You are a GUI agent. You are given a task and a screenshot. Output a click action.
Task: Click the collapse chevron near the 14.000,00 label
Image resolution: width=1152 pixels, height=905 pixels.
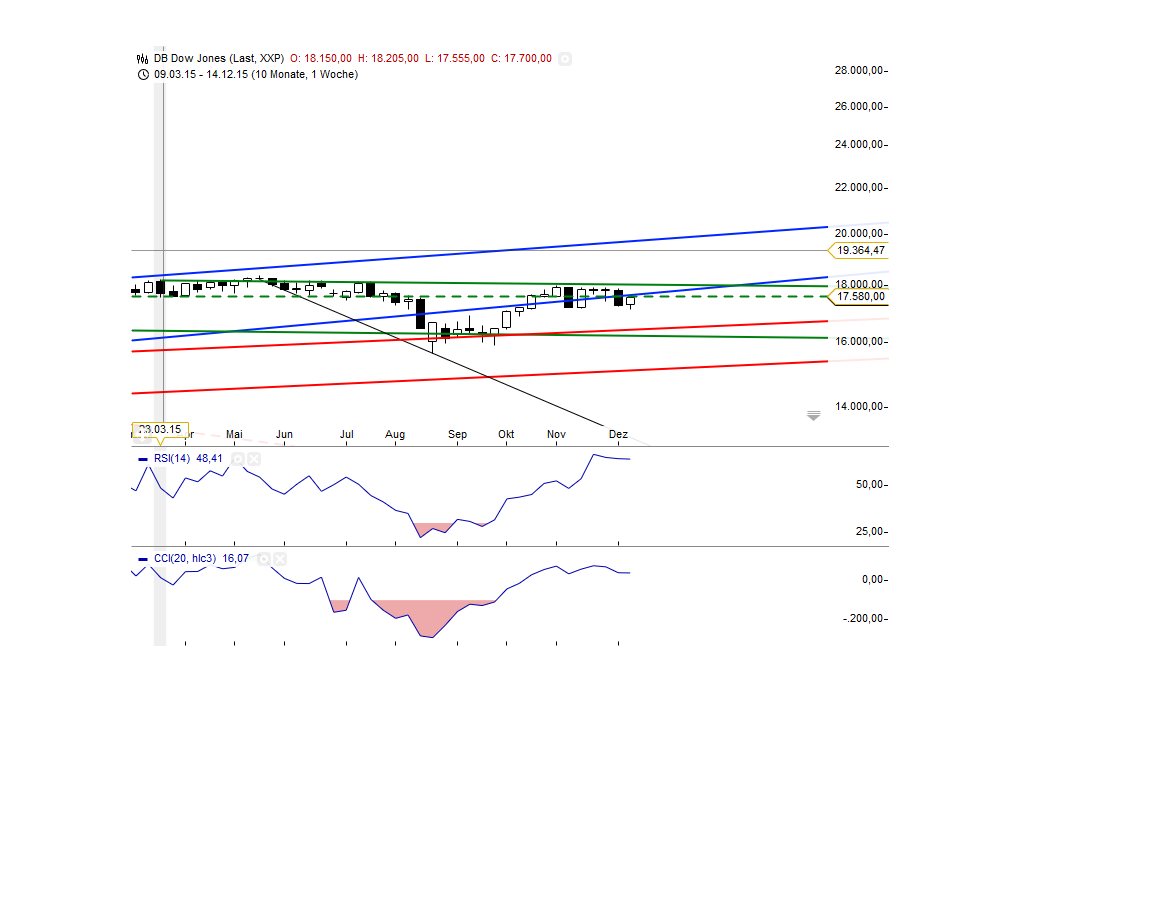[813, 416]
